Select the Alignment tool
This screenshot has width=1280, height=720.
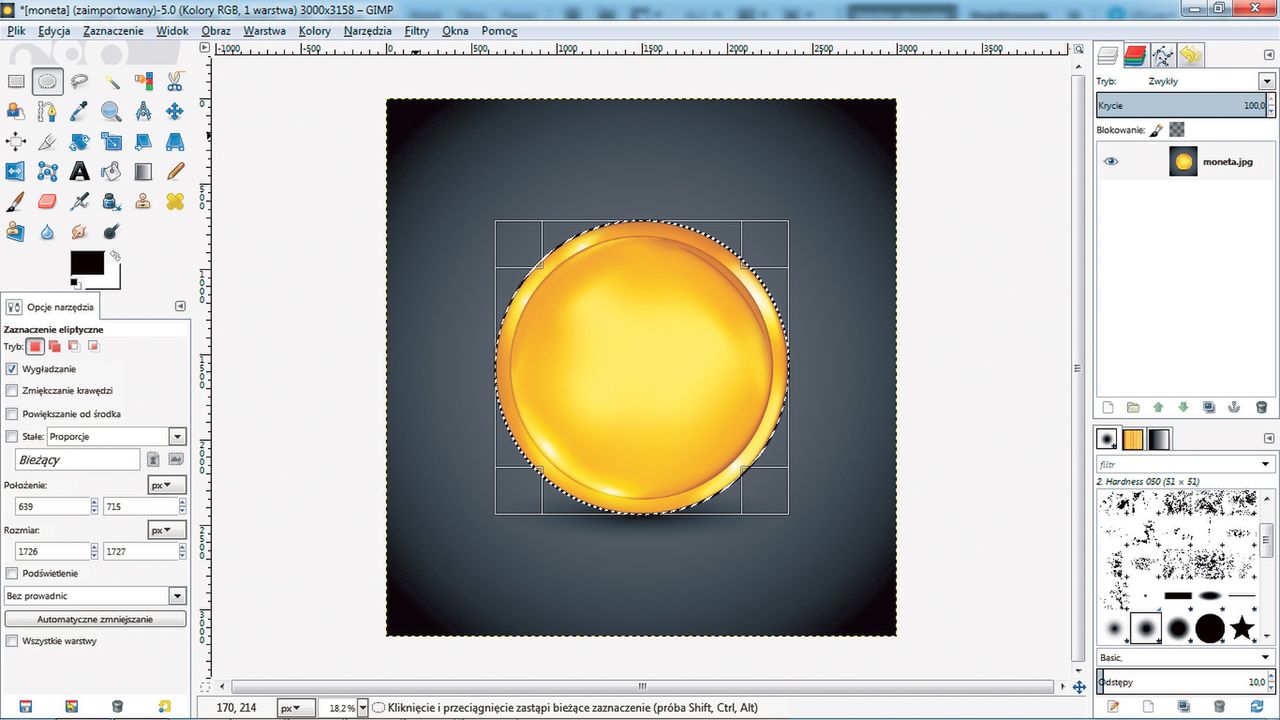point(16,141)
